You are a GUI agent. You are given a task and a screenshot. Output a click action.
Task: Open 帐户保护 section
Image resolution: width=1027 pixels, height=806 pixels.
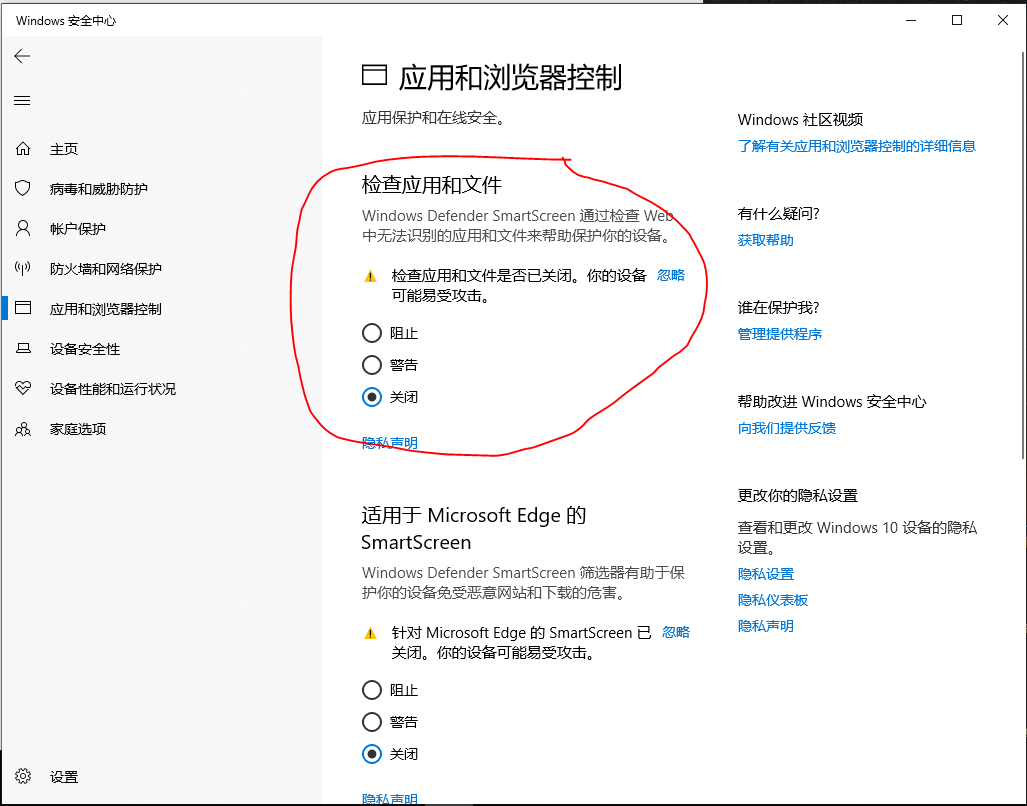point(77,229)
